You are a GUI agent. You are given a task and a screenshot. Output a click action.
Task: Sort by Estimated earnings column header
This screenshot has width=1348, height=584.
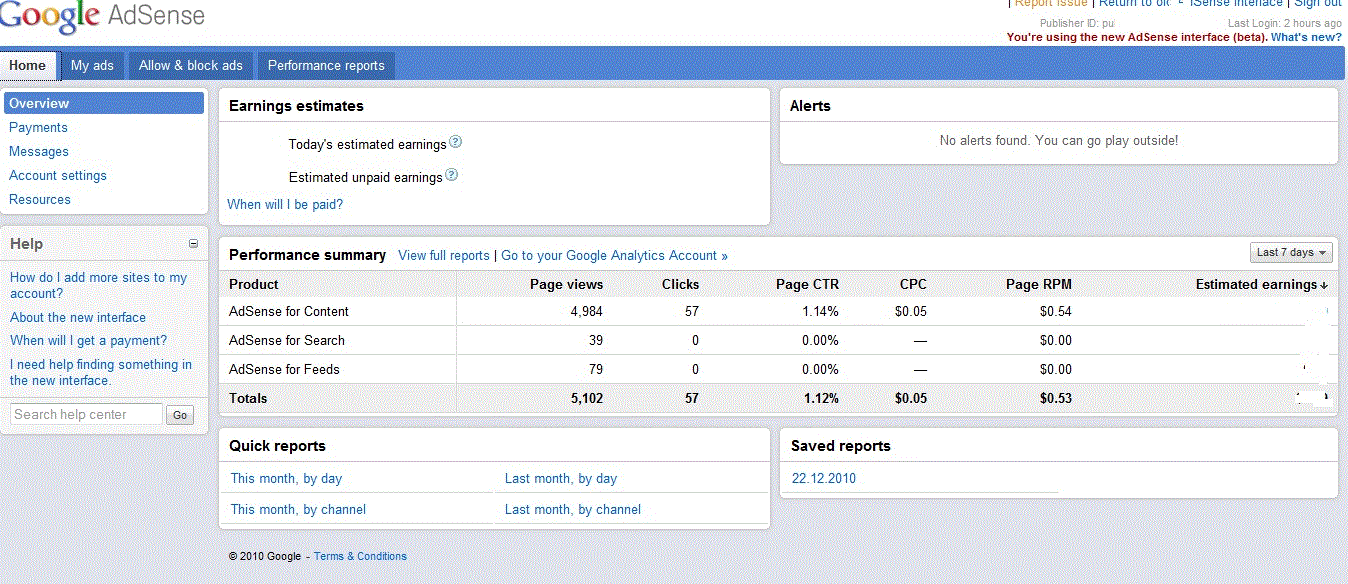pos(1261,285)
